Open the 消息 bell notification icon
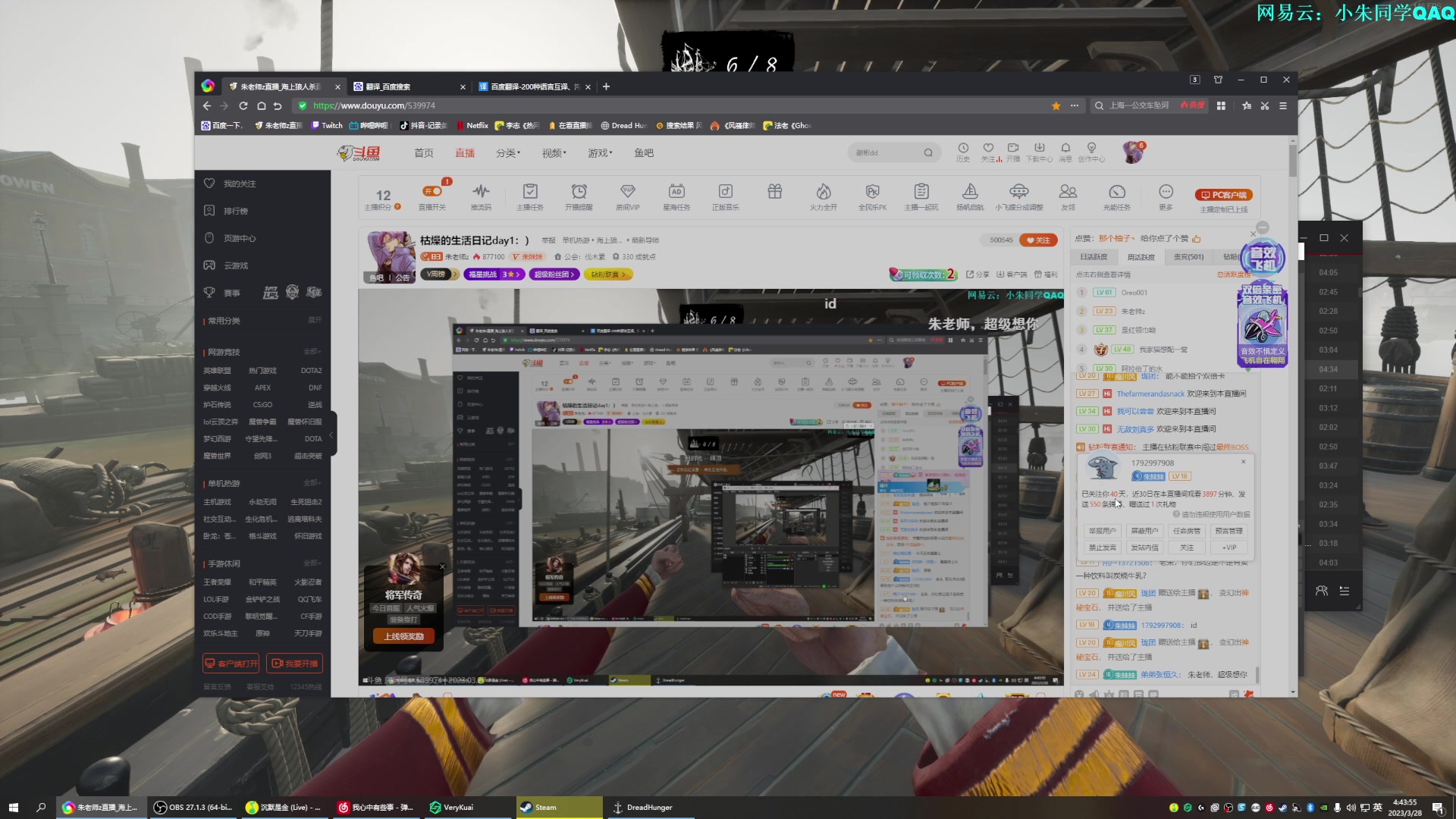Screen dimensions: 1456x819 (1065, 152)
